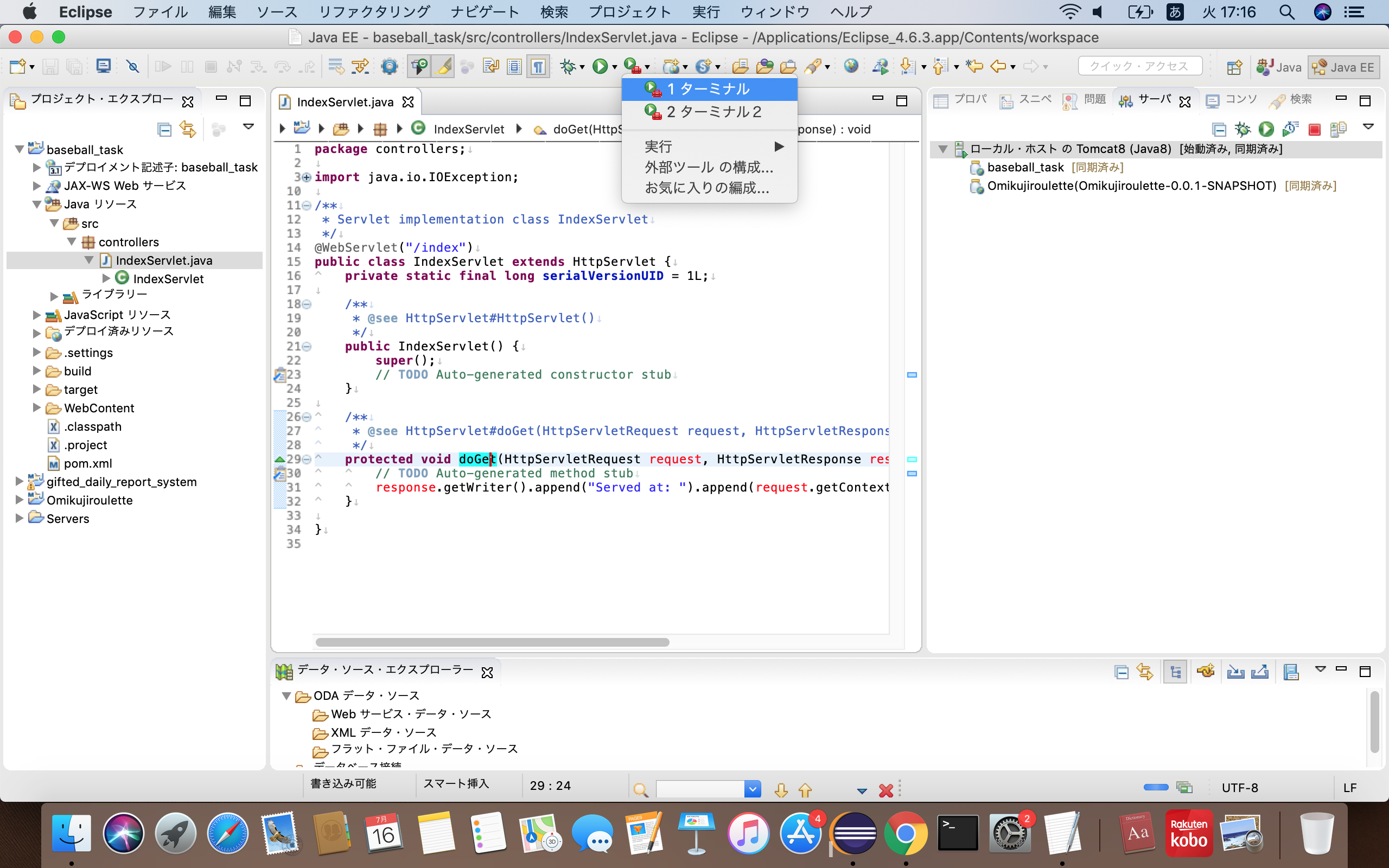
Task: Choose お気に入りの編成... menu item
Action: pyautogui.click(x=710, y=188)
